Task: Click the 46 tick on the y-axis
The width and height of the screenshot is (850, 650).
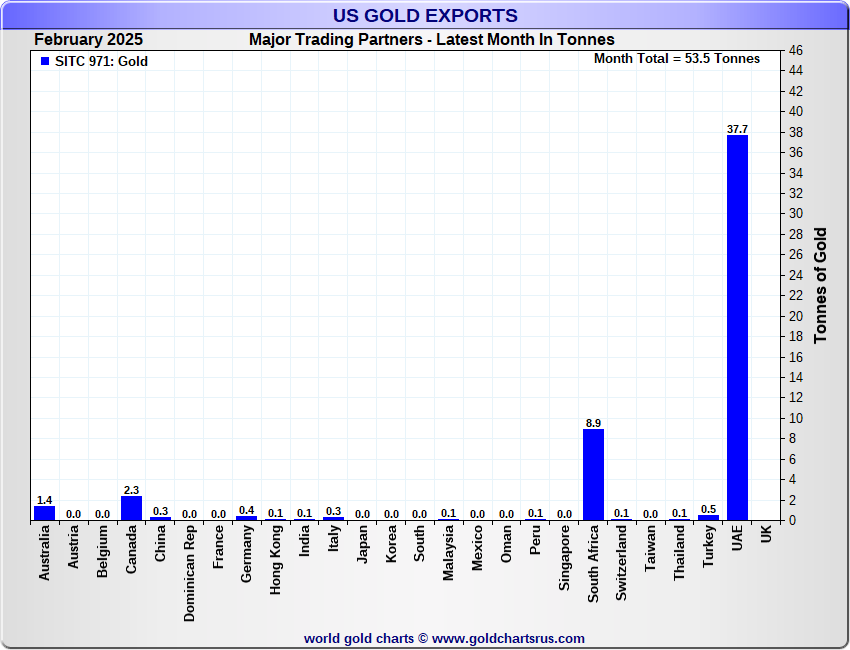Action: (796, 50)
